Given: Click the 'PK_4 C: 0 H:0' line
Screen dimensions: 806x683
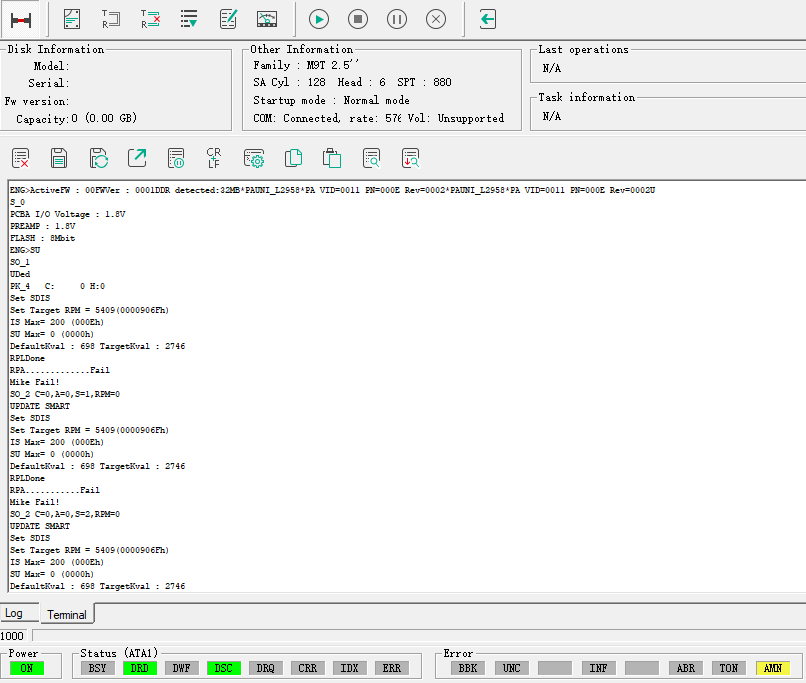Looking at the screenshot, I should (58, 286).
